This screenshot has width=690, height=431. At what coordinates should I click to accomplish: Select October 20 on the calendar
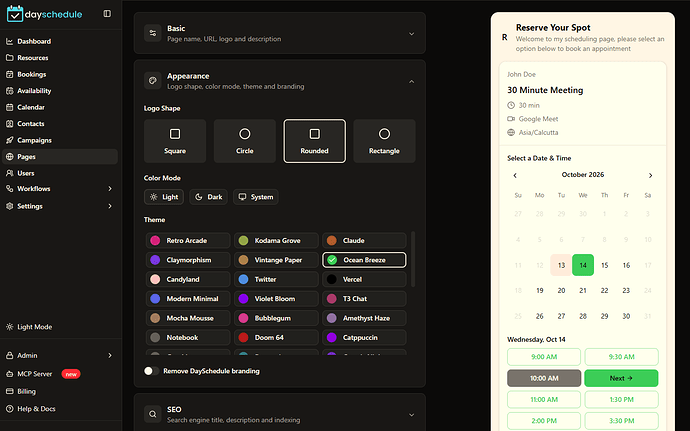(x=561, y=291)
